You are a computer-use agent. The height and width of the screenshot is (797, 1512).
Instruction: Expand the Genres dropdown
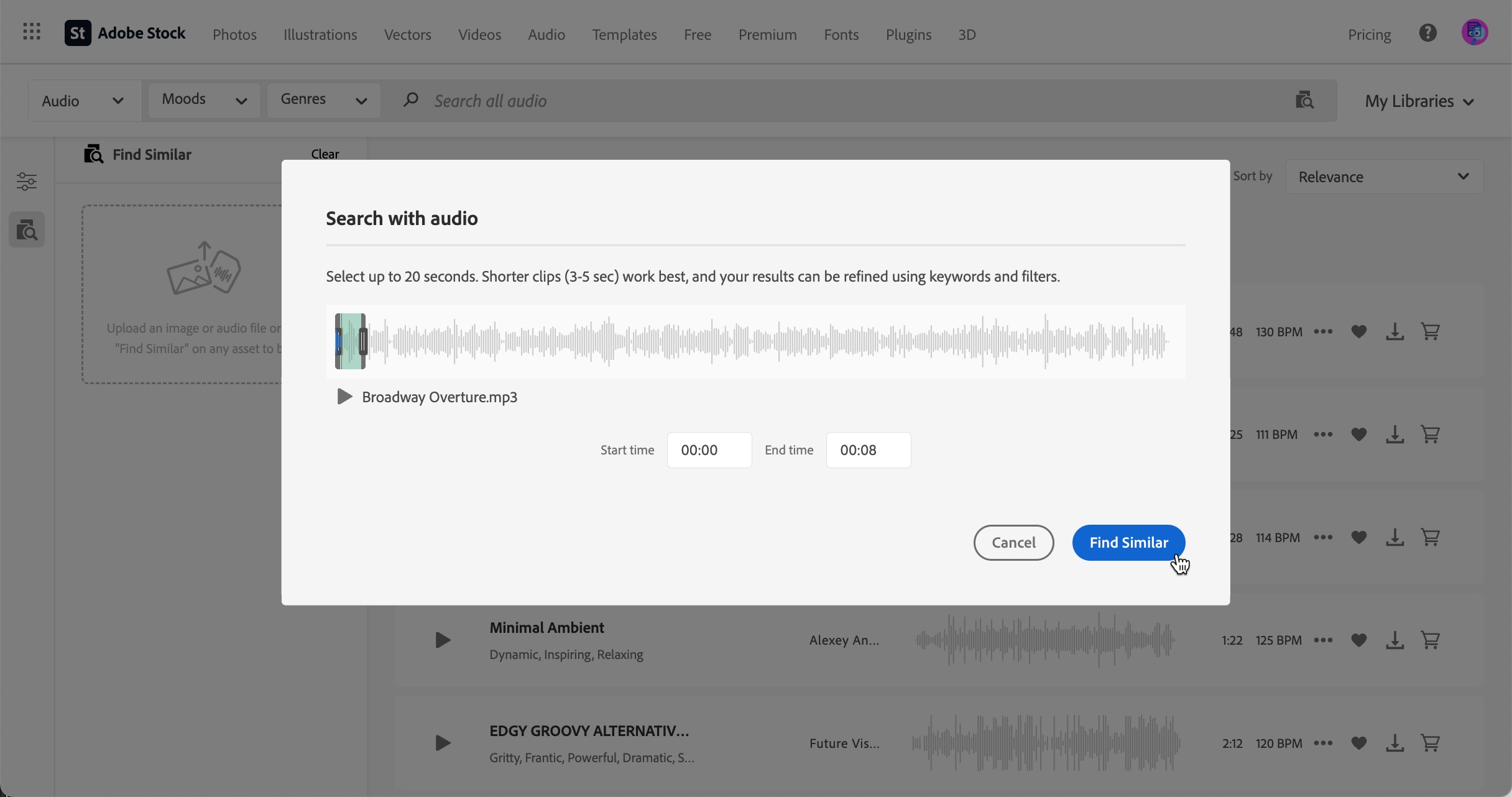[x=323, y=100]
